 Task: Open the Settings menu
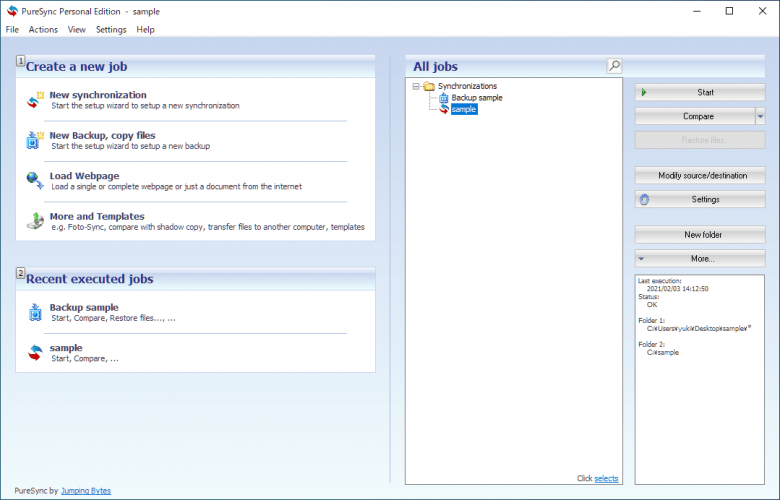point(111,29)
